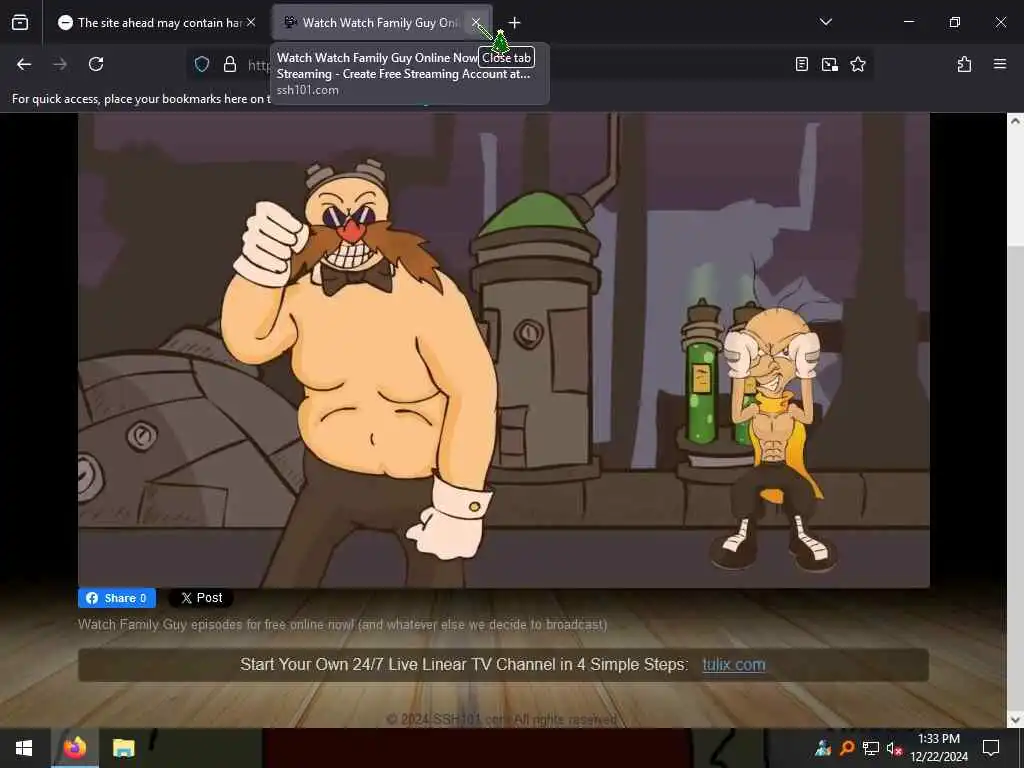Close the Watch Family Guy tab
1024x768 pixels.
pos(476,23)
